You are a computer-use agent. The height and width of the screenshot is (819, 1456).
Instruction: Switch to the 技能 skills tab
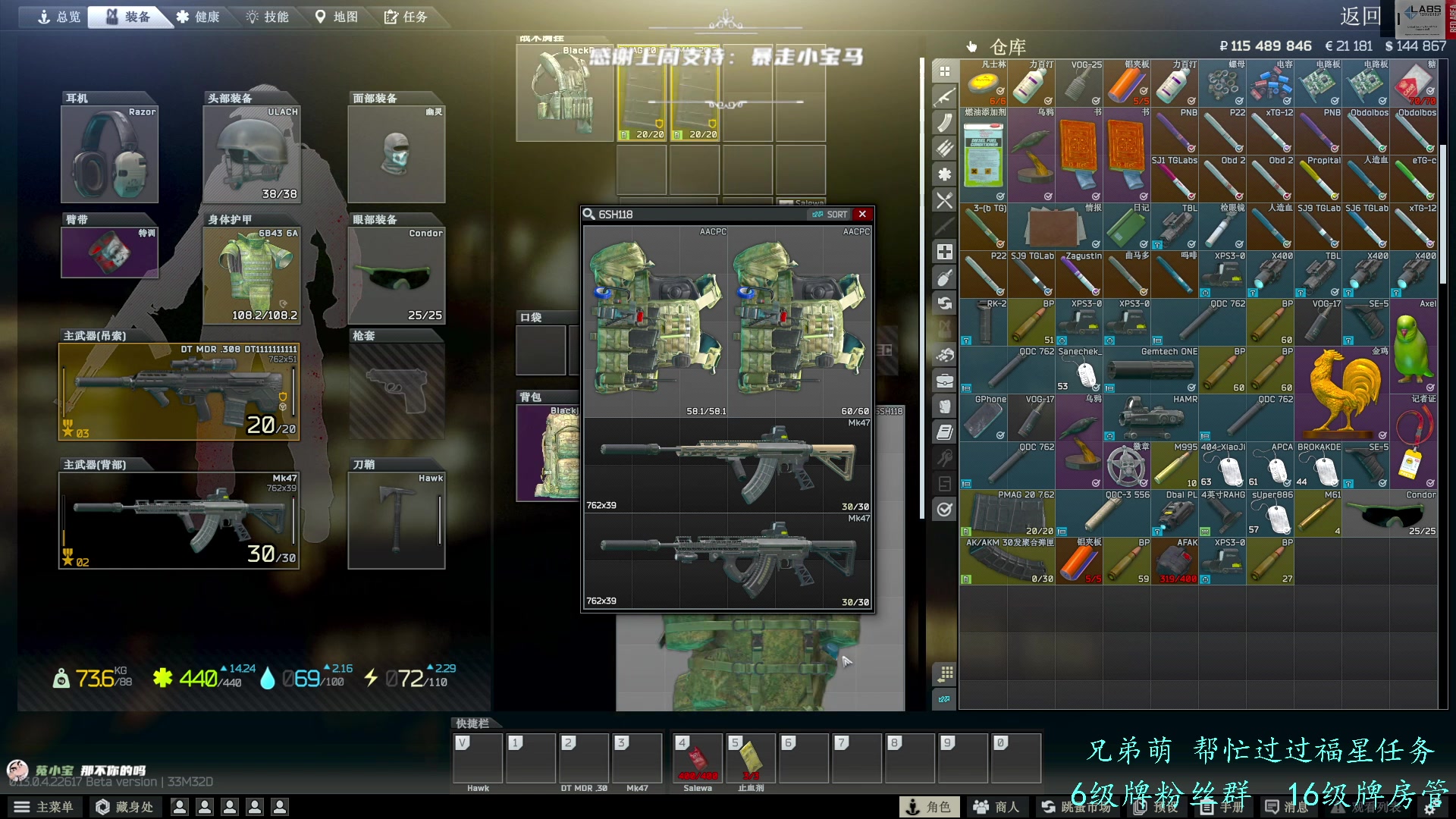[268, 17]
